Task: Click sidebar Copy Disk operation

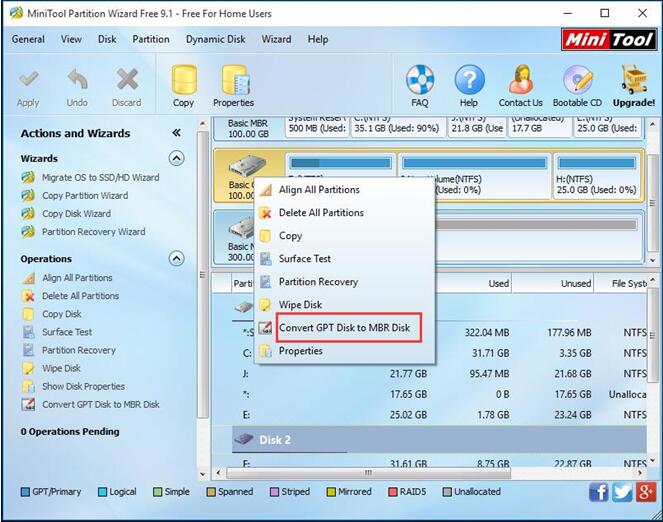Action: click(62, 314)
